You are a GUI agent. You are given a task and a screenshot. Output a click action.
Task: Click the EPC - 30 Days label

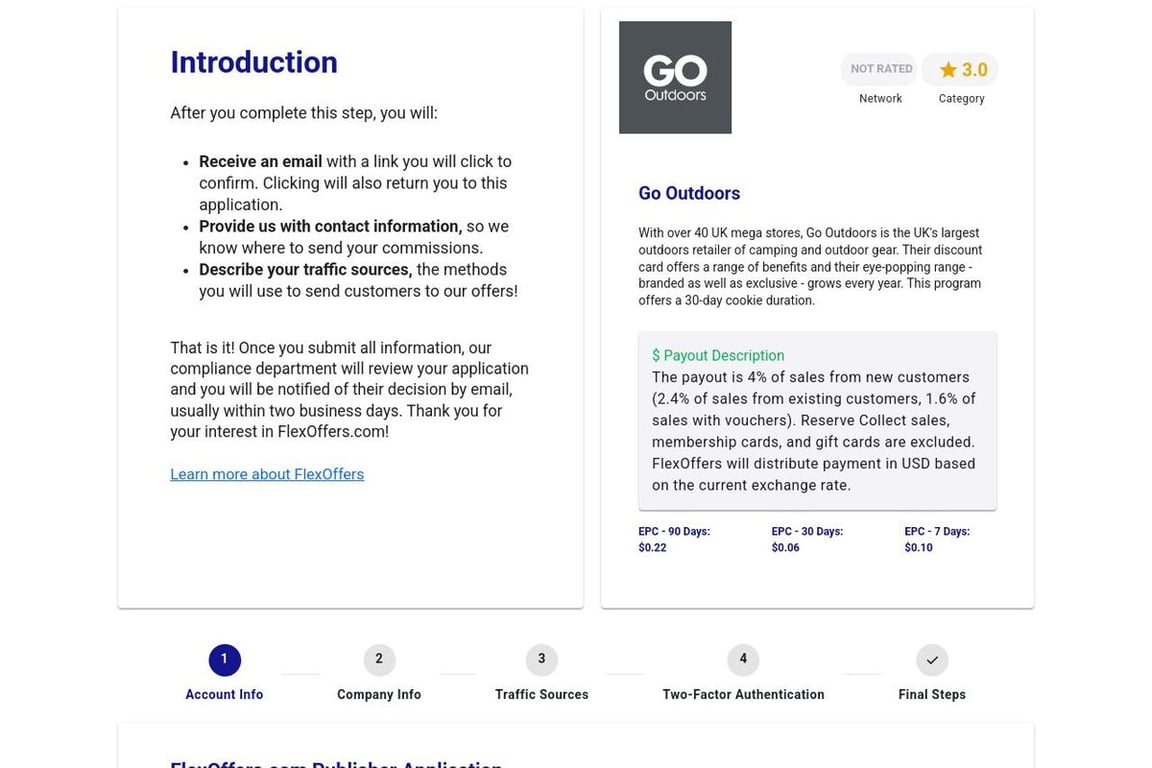[x=807, y=531]
